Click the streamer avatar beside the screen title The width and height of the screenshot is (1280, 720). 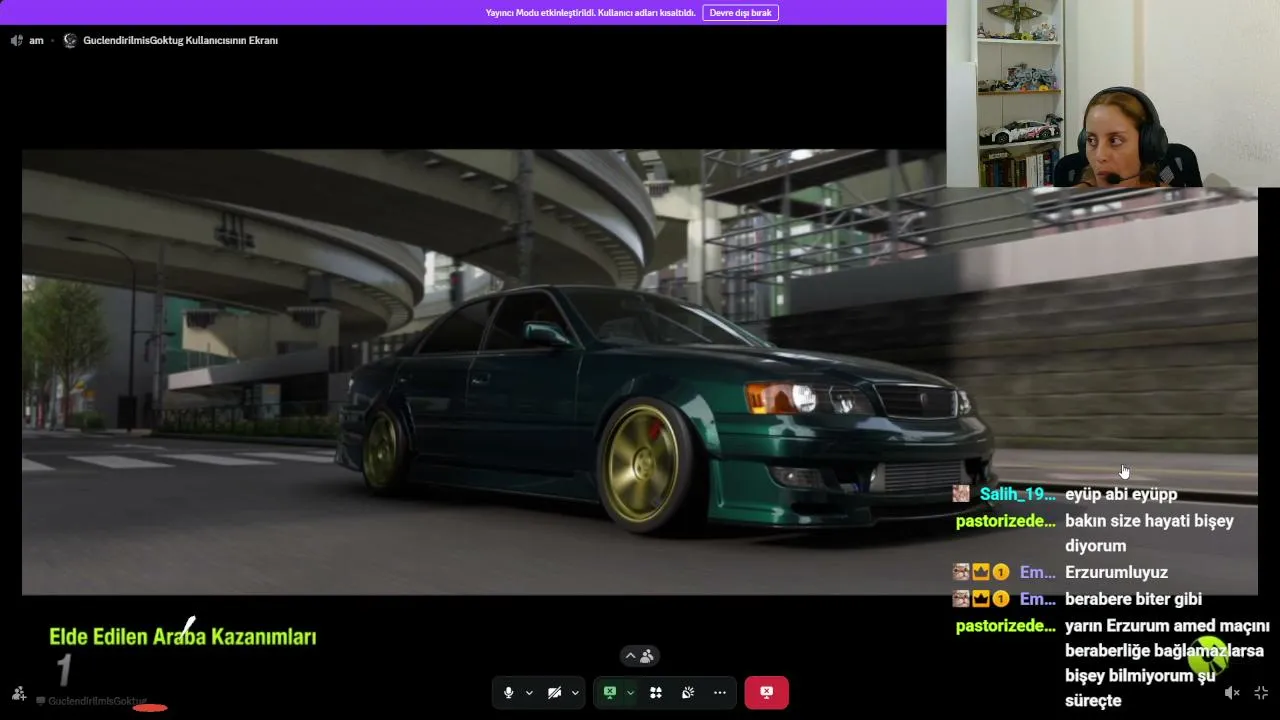point(70,40)
